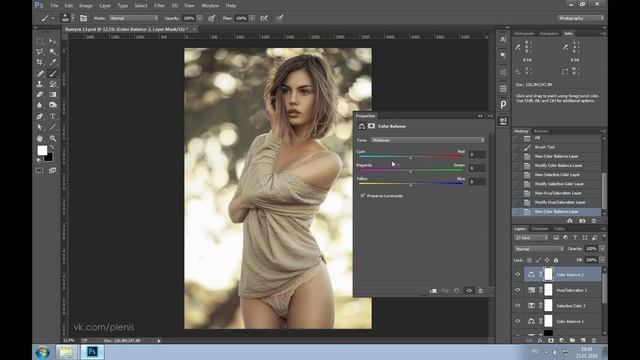Screen dimensions: 640x360
Task: Open the Window menu
Action: click(210, 6)
